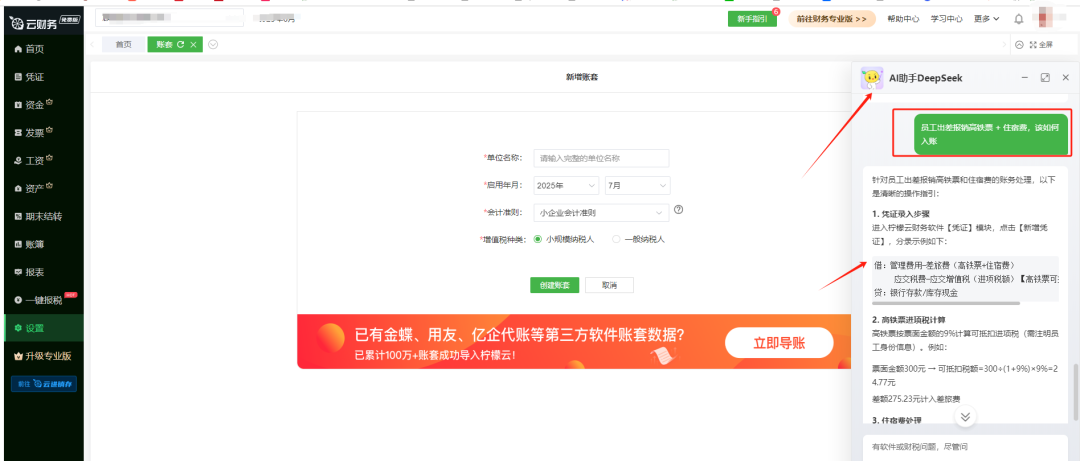
Task: Click the 立即导账 button
Action: tap(779, 342)
